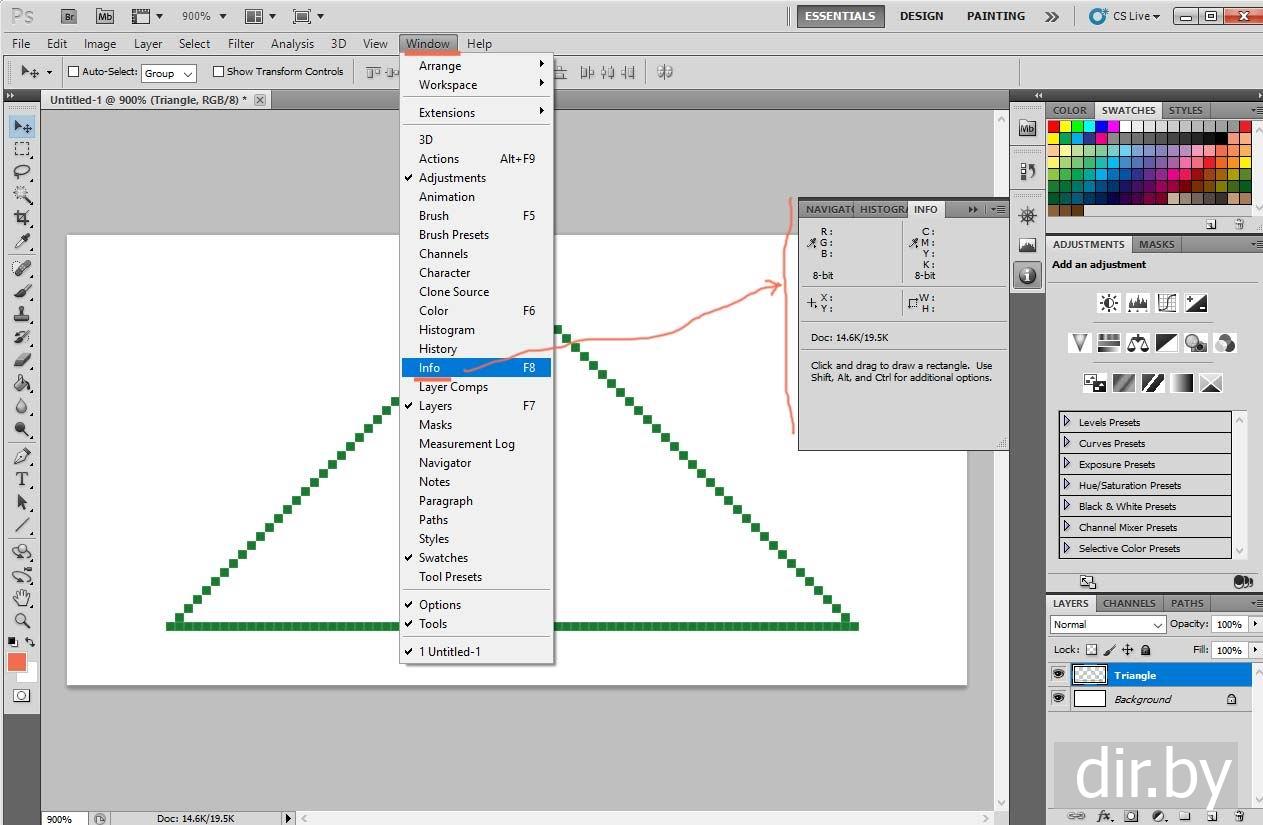Screen dimensions: 1263x825
Task: Open the layer blend mode Normal dropdown
Action: click(1108, 624)
